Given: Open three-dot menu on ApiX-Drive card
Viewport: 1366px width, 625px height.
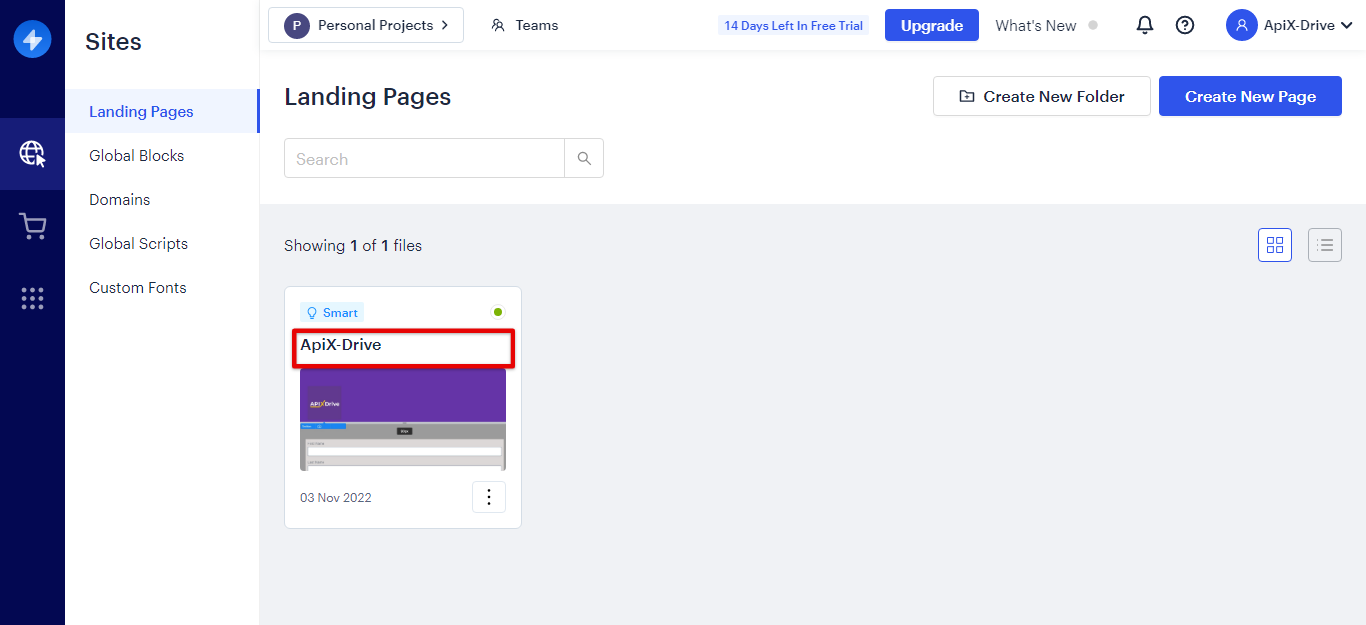Looking at the screenshot, I should (489, 497).
